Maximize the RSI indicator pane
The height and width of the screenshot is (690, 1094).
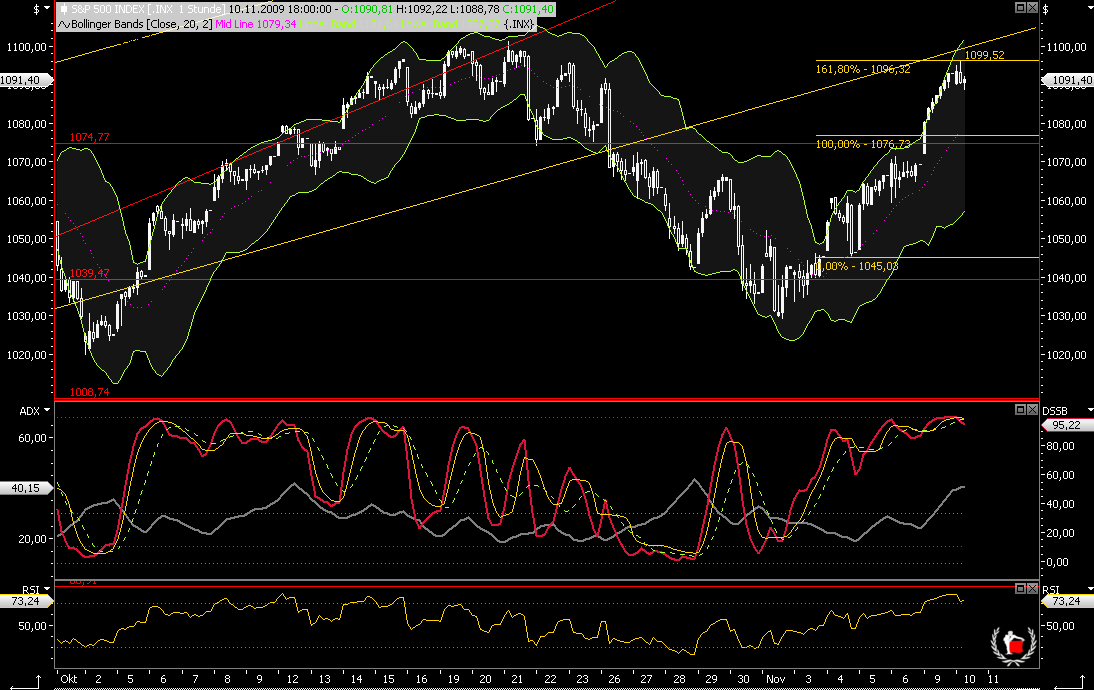1020,589
